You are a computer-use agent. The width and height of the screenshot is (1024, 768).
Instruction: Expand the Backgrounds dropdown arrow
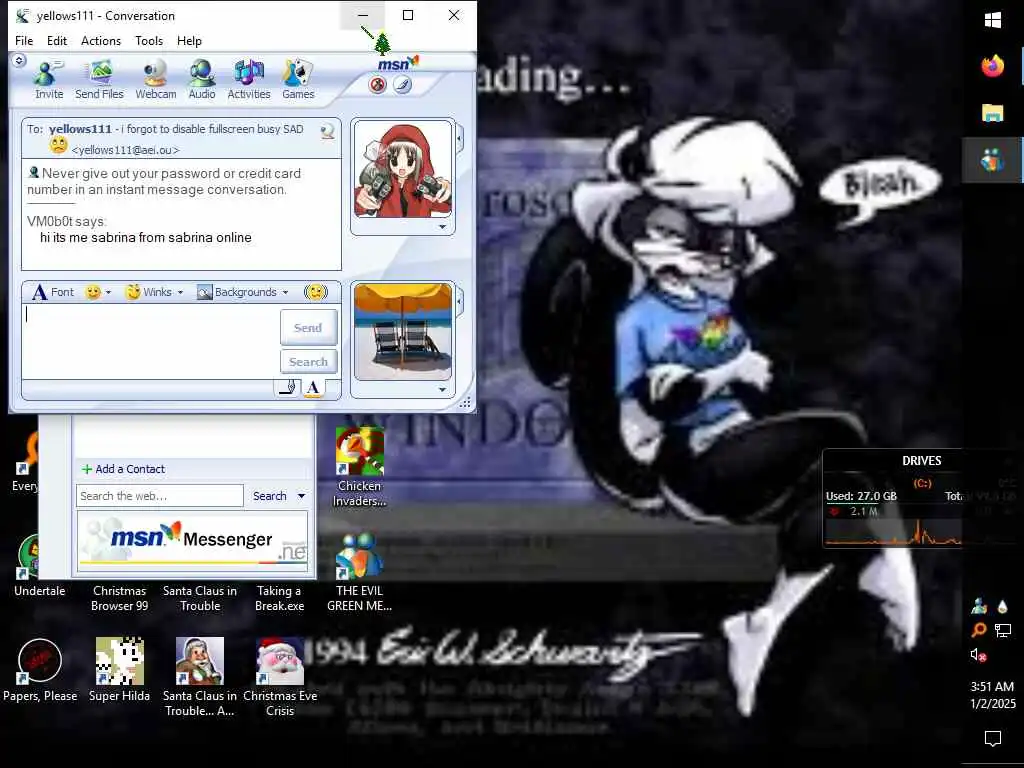click(285, 292)
